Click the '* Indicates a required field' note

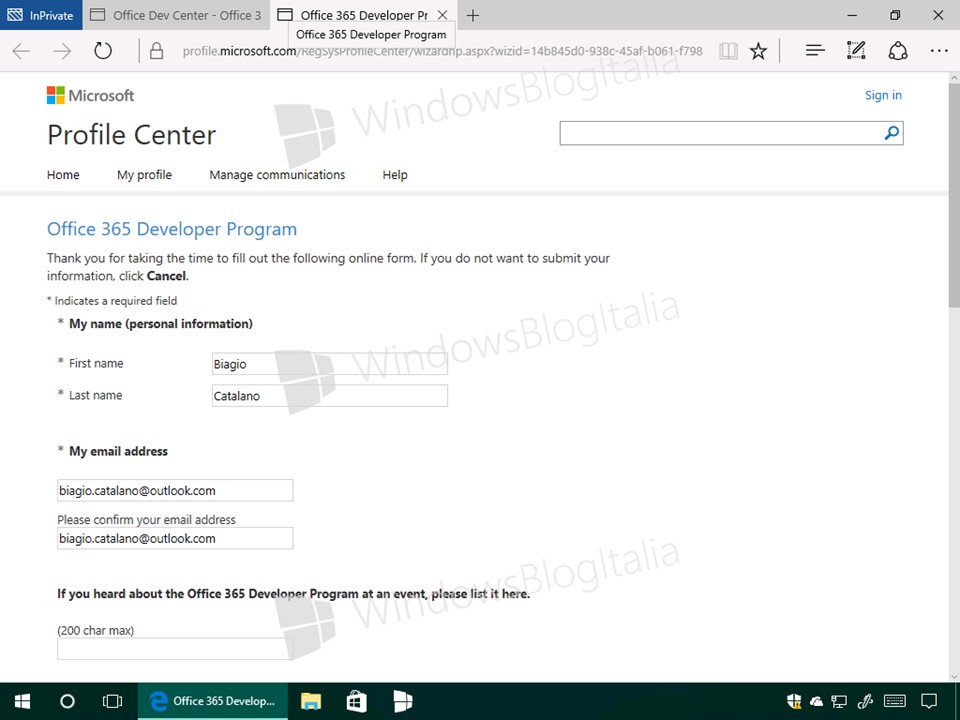112,301
